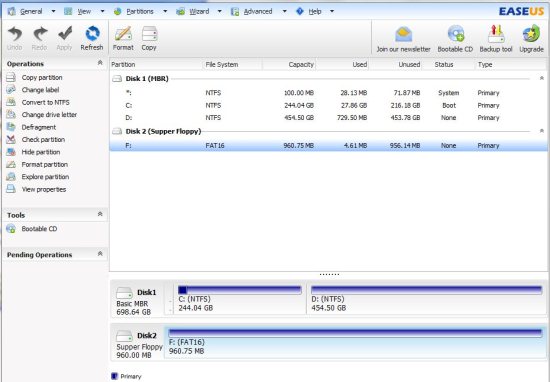Choose Format partition in Operations
The width and height of the screenshot is (550, 382).
tap(45, 165)
